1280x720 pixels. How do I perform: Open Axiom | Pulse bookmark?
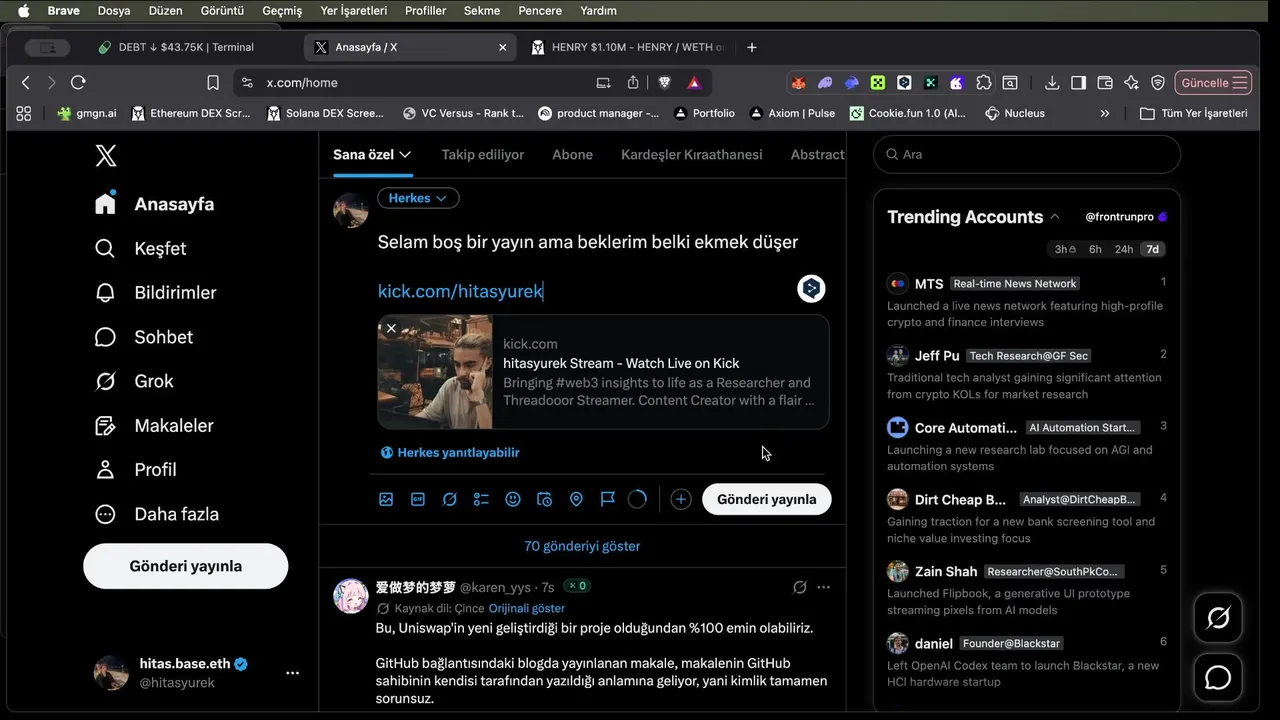[x=792, y=114]
